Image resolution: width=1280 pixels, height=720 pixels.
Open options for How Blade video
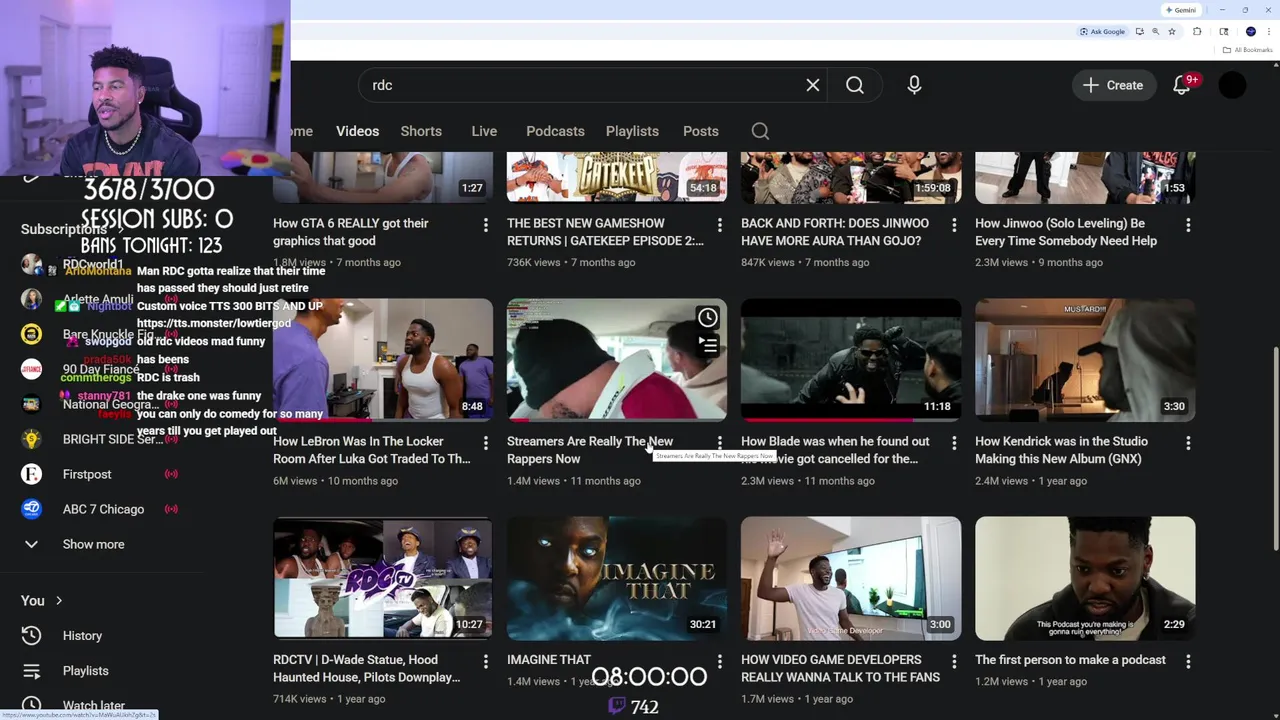coord(954,443)
